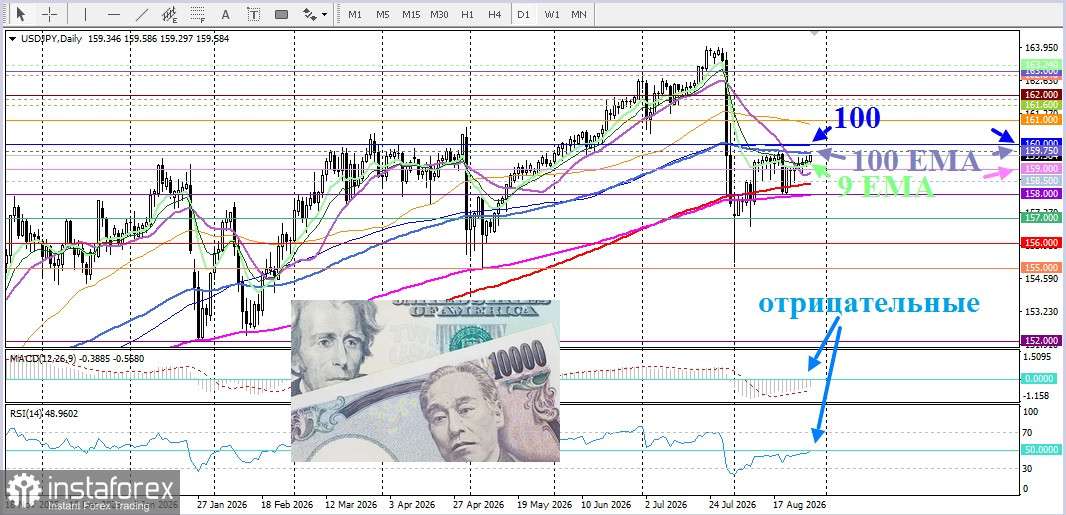Click the MACD 0.0000 level label
Viewport: 1066px width, 515px height.
1041,379
